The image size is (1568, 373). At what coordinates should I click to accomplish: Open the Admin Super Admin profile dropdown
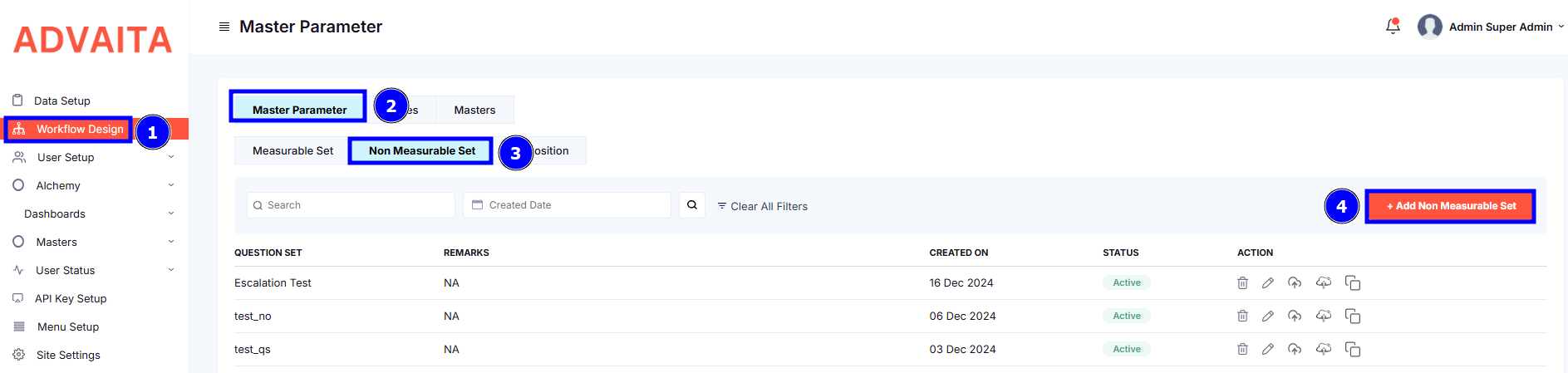click(1491, 27)
